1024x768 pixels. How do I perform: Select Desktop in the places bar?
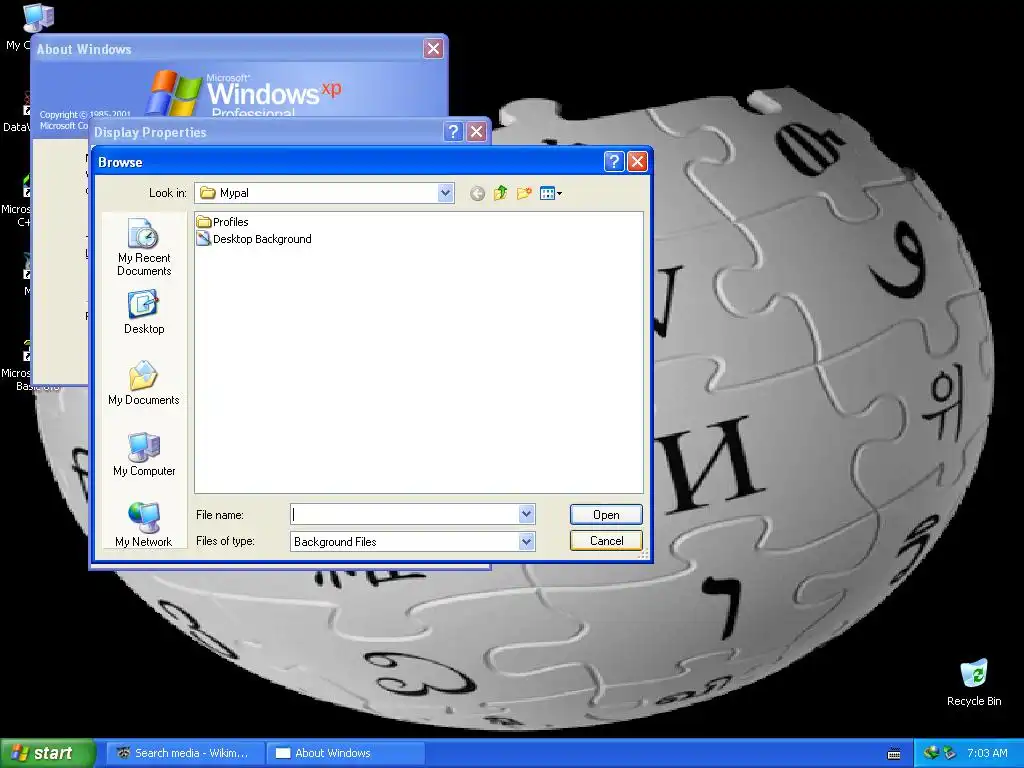[144, 312]
